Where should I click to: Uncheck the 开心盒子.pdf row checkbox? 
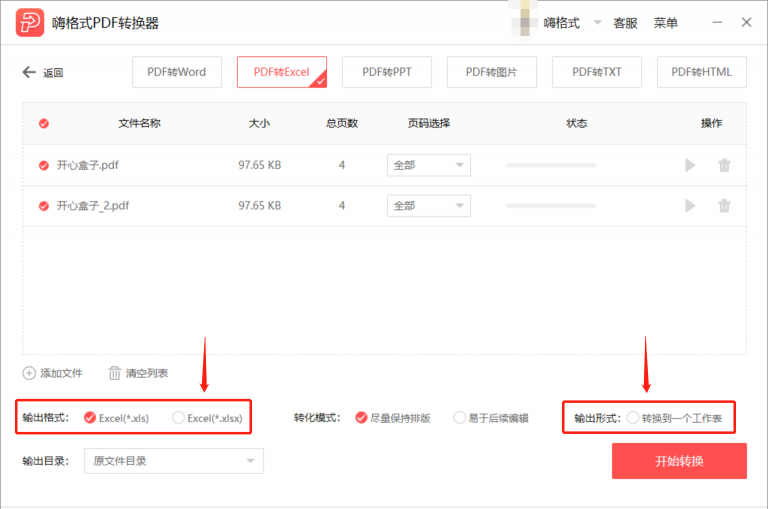pyautogui.click(x=44, y=166)
